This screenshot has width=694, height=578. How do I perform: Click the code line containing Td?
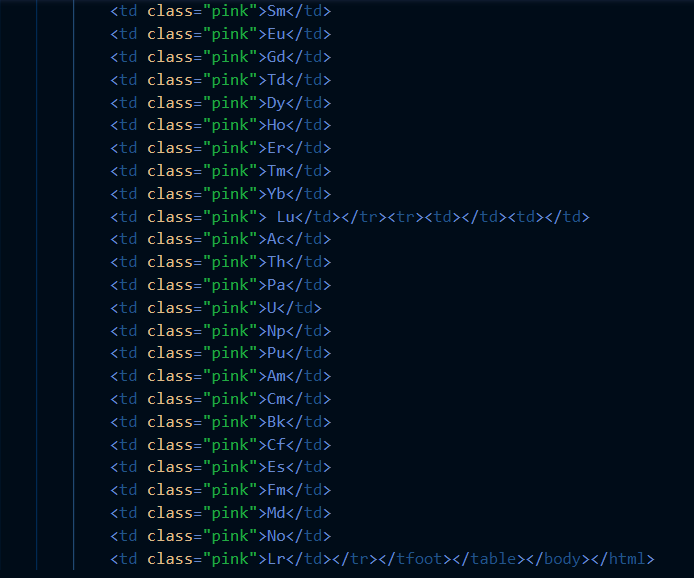point(220,80)
